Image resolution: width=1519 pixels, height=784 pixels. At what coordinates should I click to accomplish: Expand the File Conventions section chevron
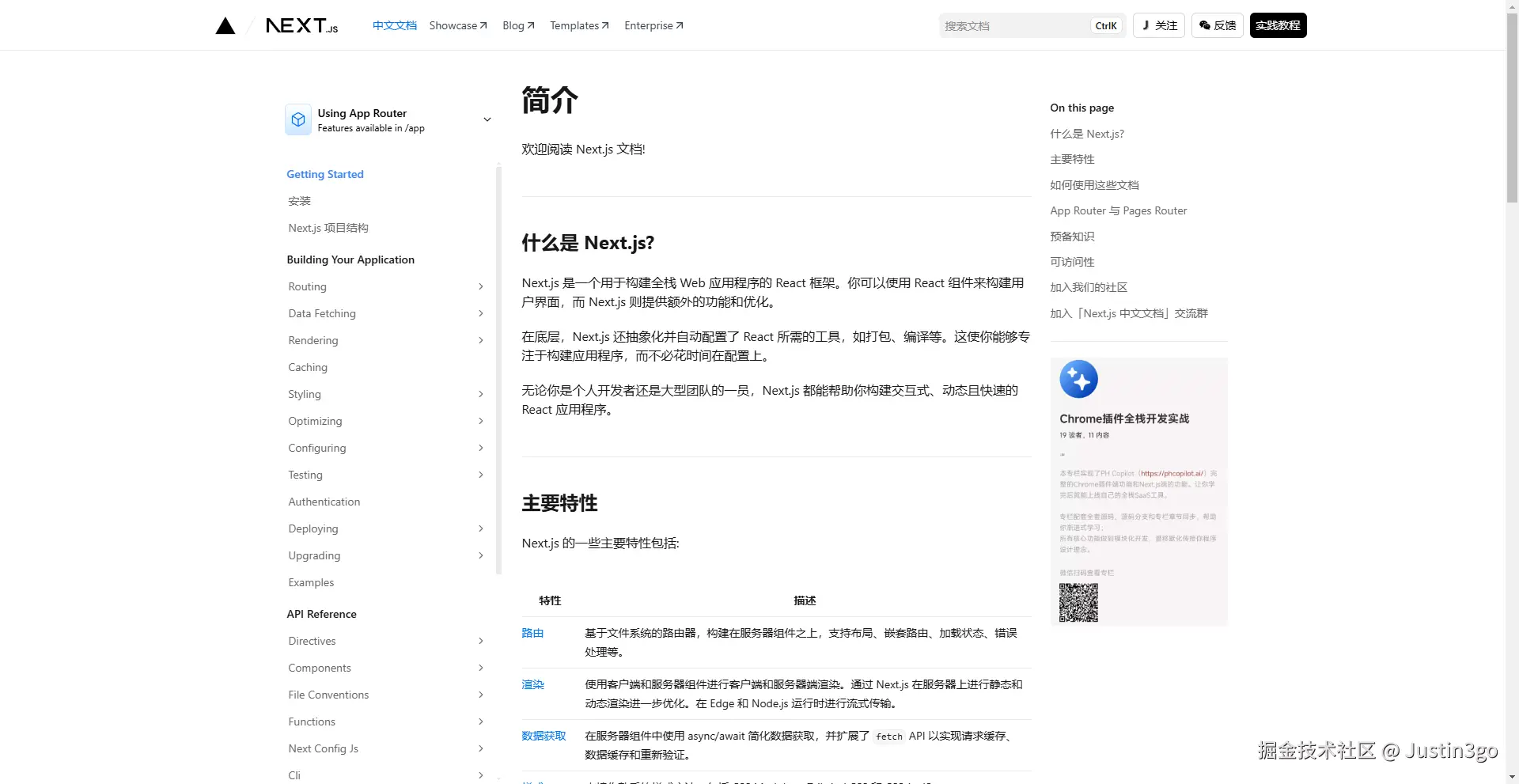coord(481,695)
